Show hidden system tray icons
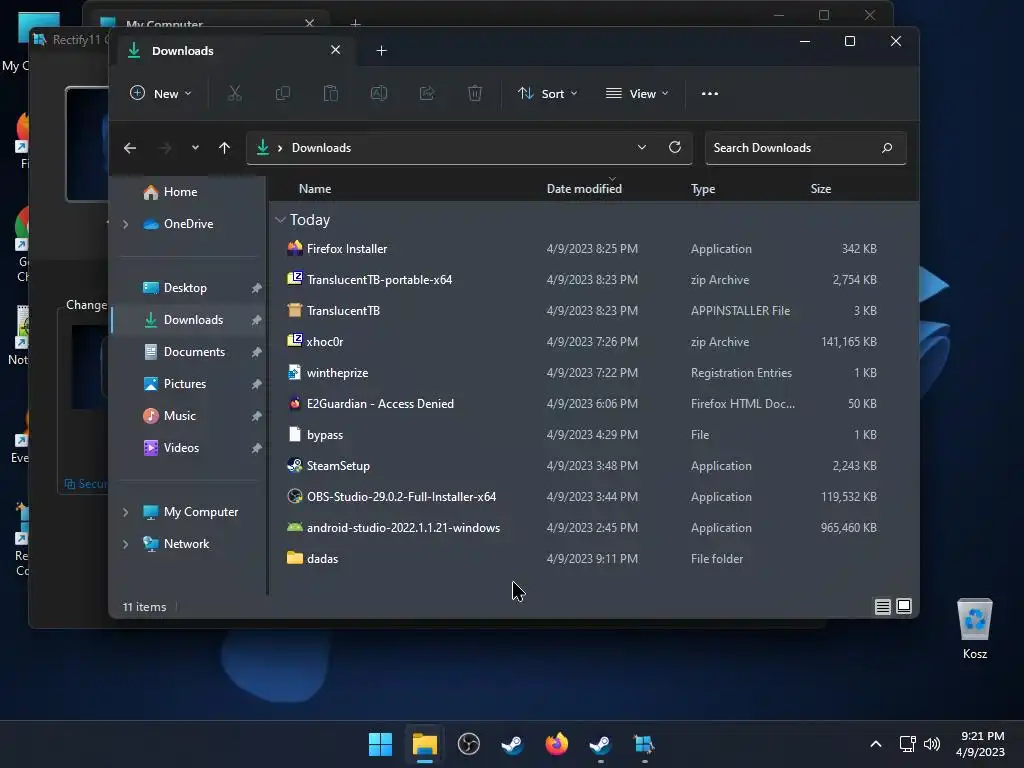The image size is (1024, 768). tap(876, 744)
